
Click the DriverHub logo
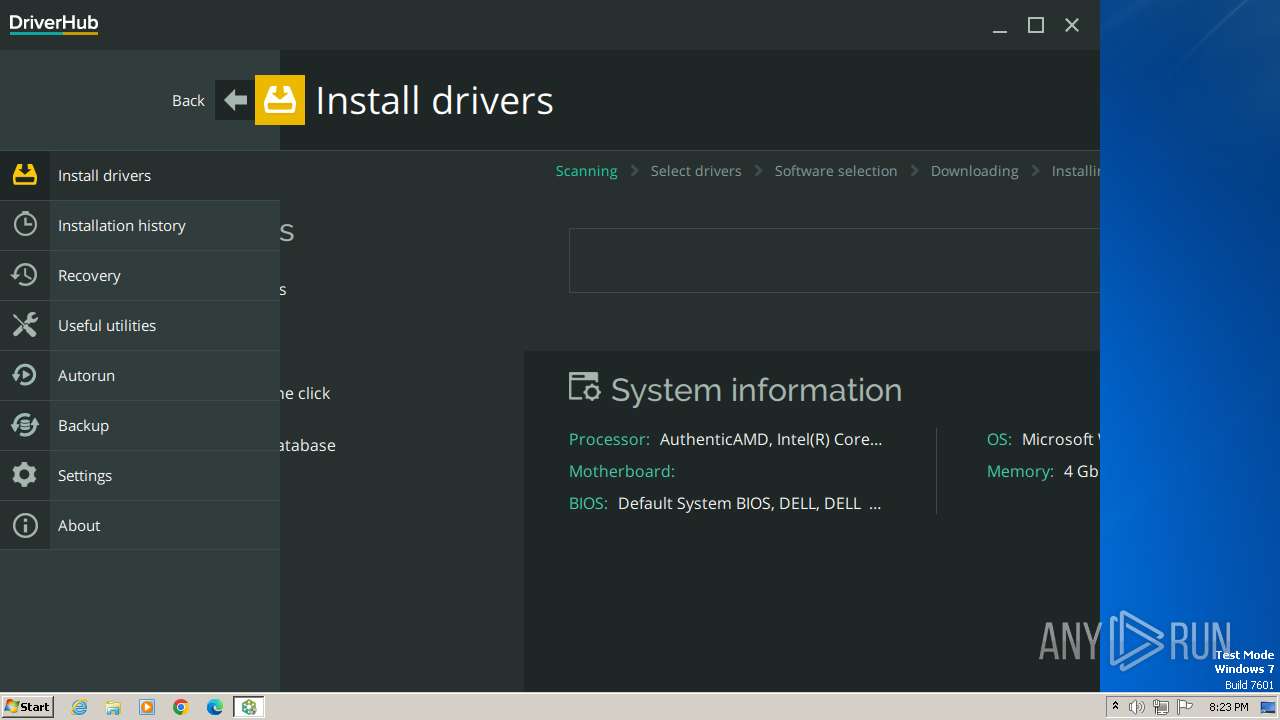tap(54, 24)
